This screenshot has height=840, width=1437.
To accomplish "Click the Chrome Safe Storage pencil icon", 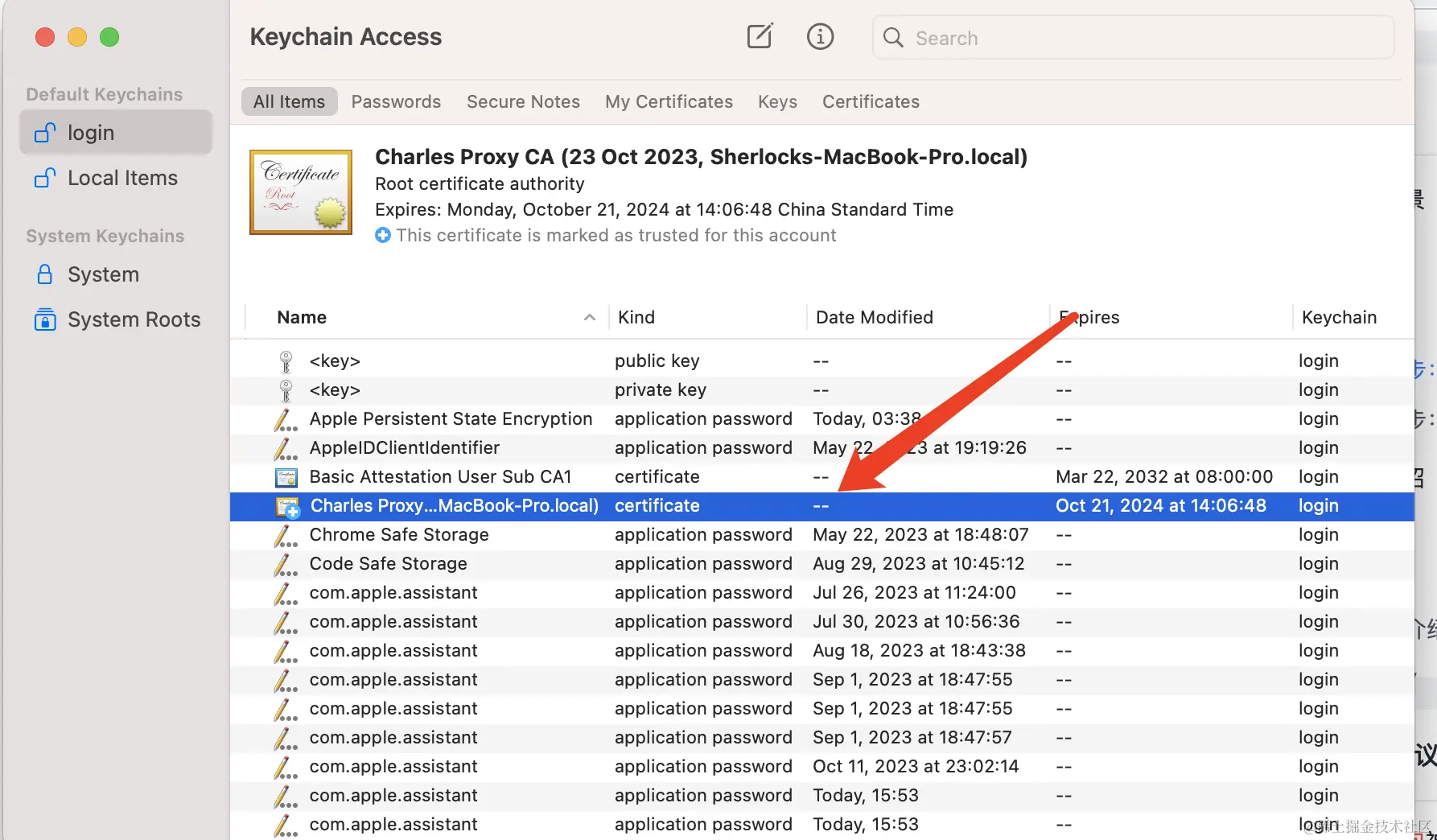I will 285,535.
